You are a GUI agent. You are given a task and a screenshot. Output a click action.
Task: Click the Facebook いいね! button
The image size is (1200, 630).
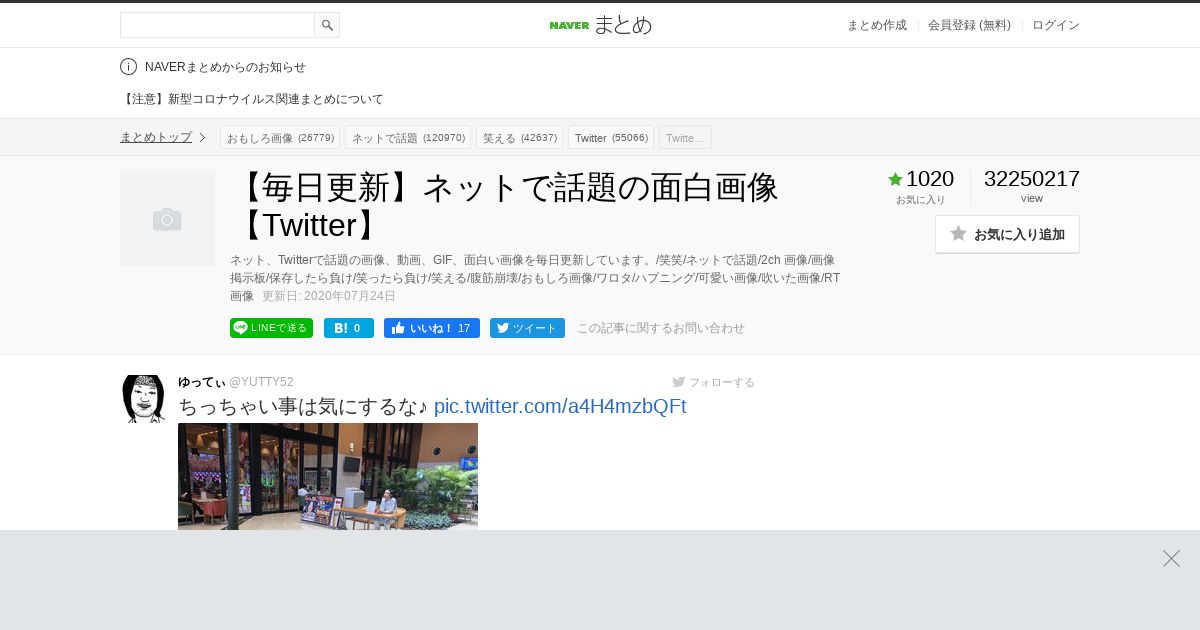tap(432, 328)
